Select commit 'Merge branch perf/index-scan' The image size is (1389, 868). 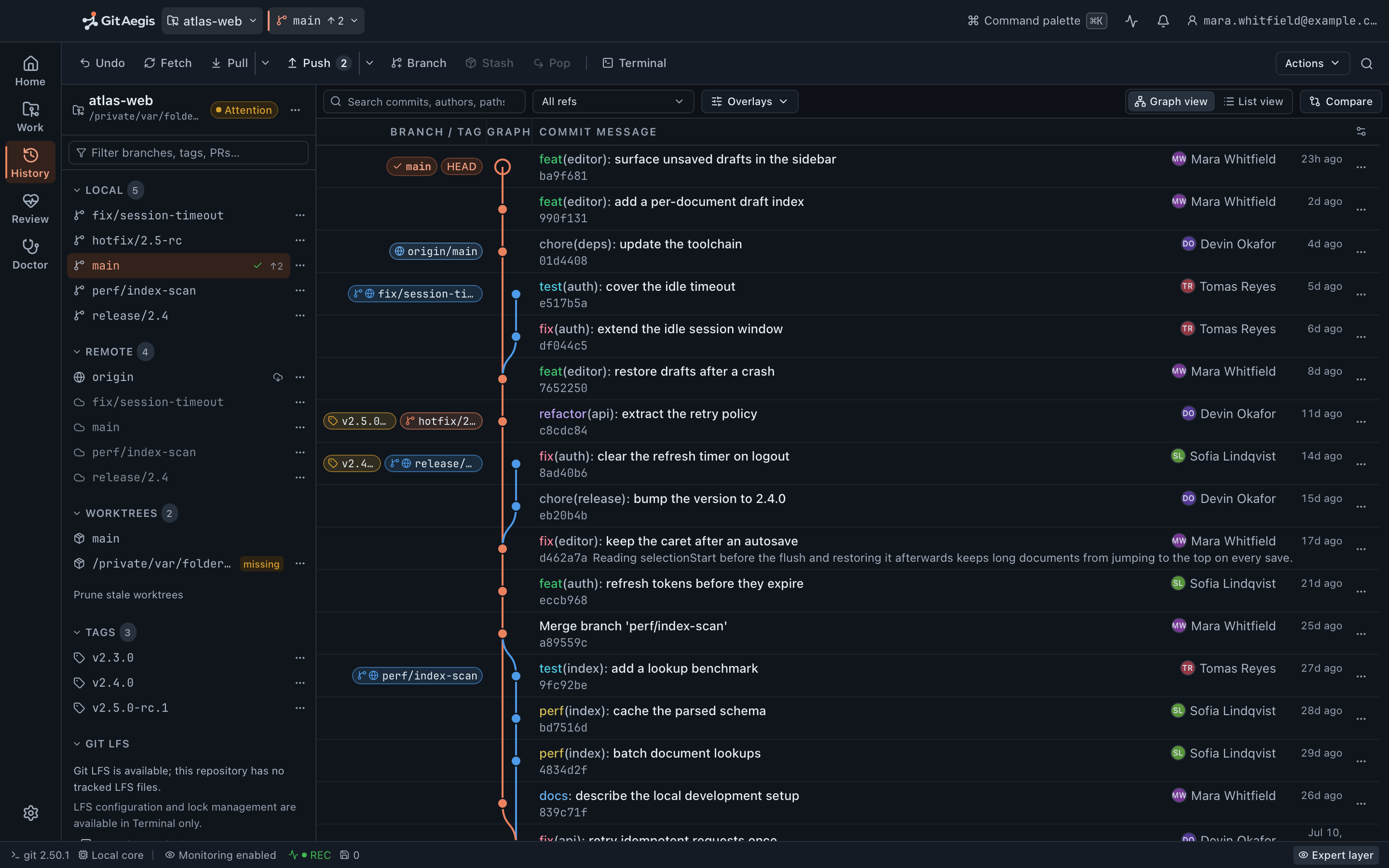[848, 634]
